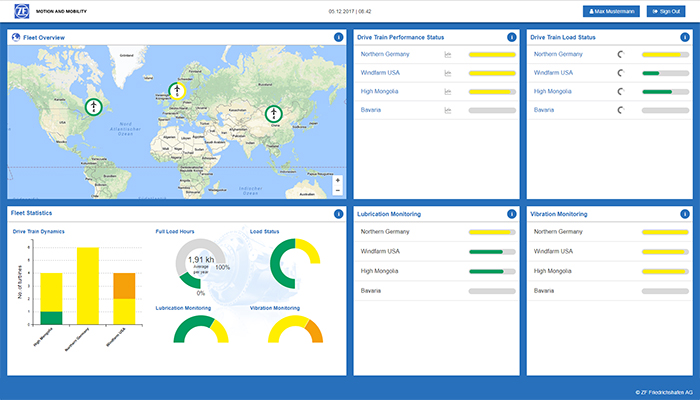Screen dimensions: 700x400
Task: Click the ZF logo in the header
Action: click(x=22, y=11)
